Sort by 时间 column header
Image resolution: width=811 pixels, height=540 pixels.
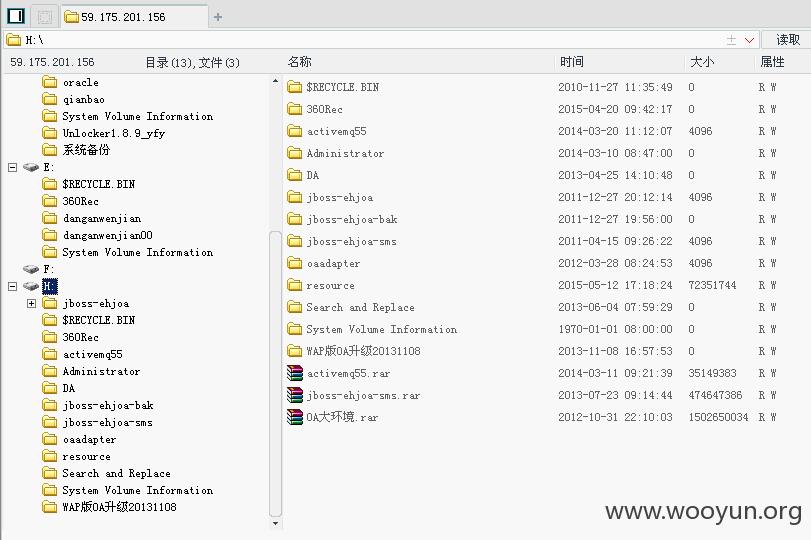coord(572,62)
